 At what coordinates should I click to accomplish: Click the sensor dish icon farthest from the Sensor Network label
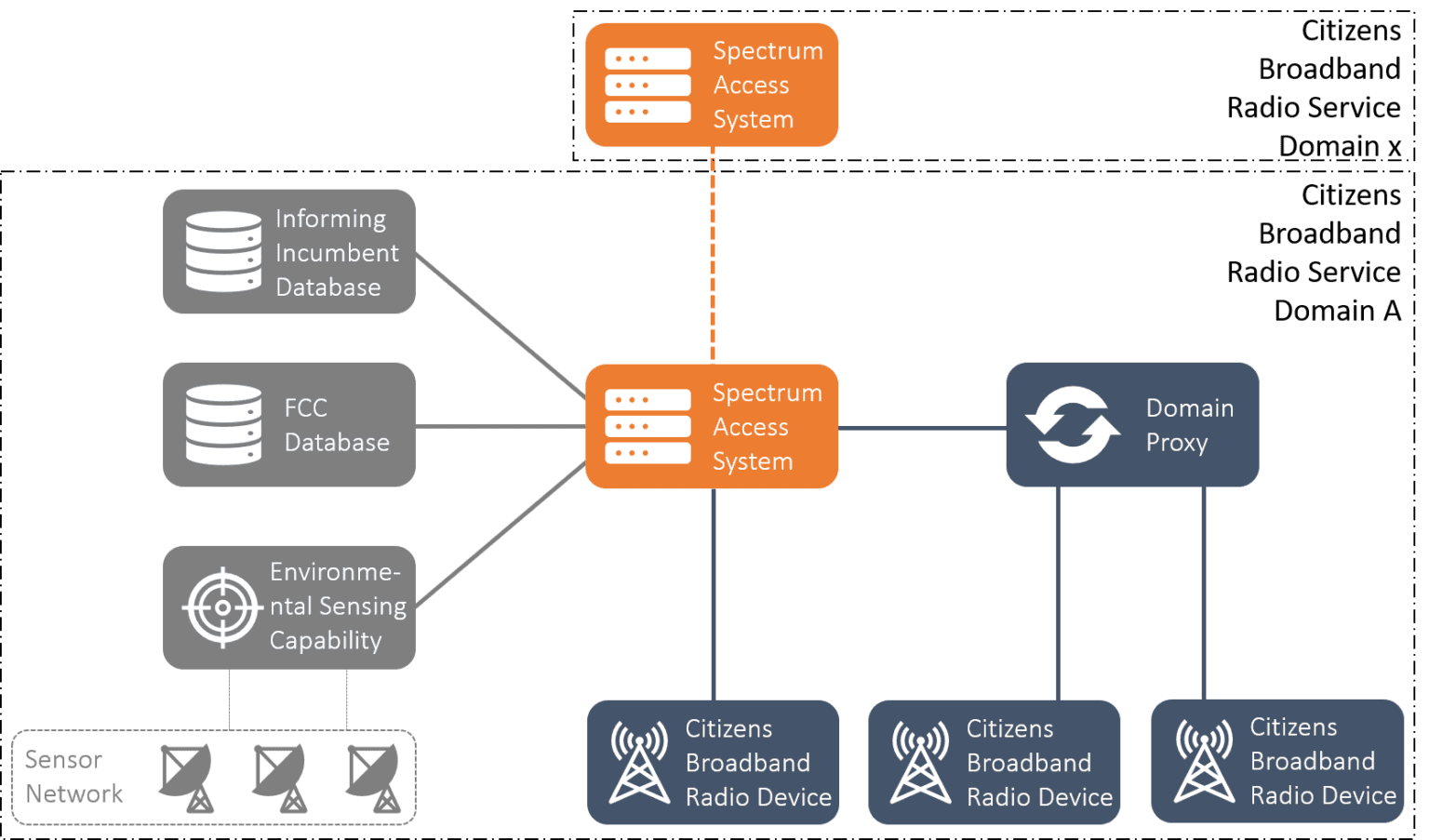click(373, 779)
